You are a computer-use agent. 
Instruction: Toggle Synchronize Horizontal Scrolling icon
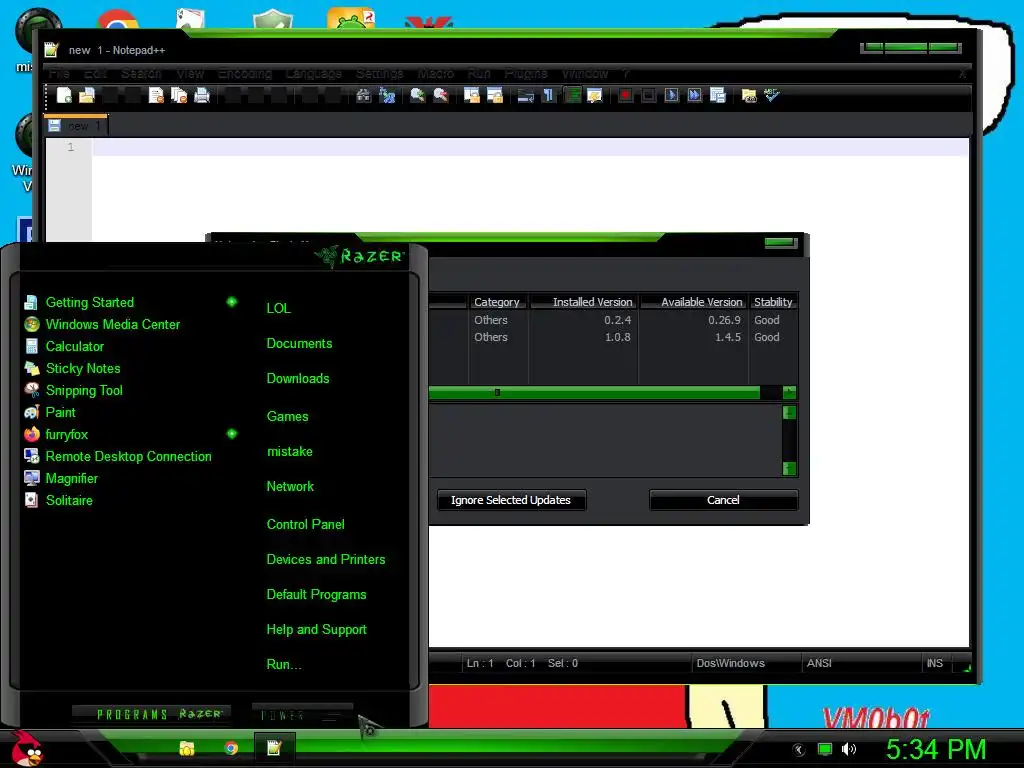pos(495,95)
